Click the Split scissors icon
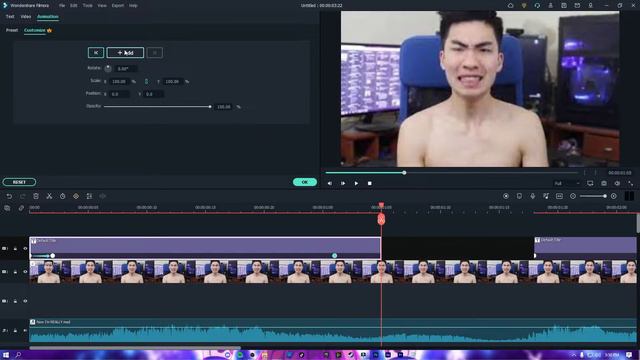This screenshot has width=640, height=360. [x=49, y=196]
